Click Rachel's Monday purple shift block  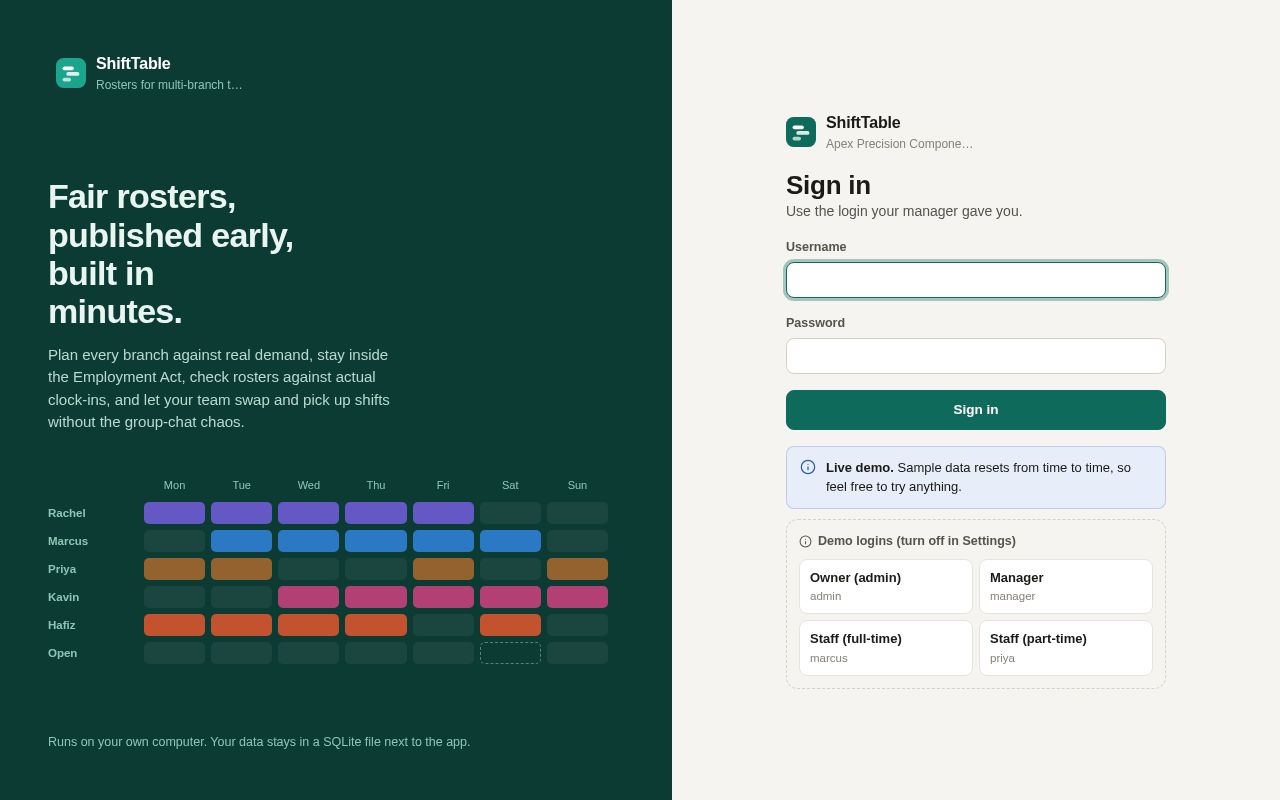175,513
